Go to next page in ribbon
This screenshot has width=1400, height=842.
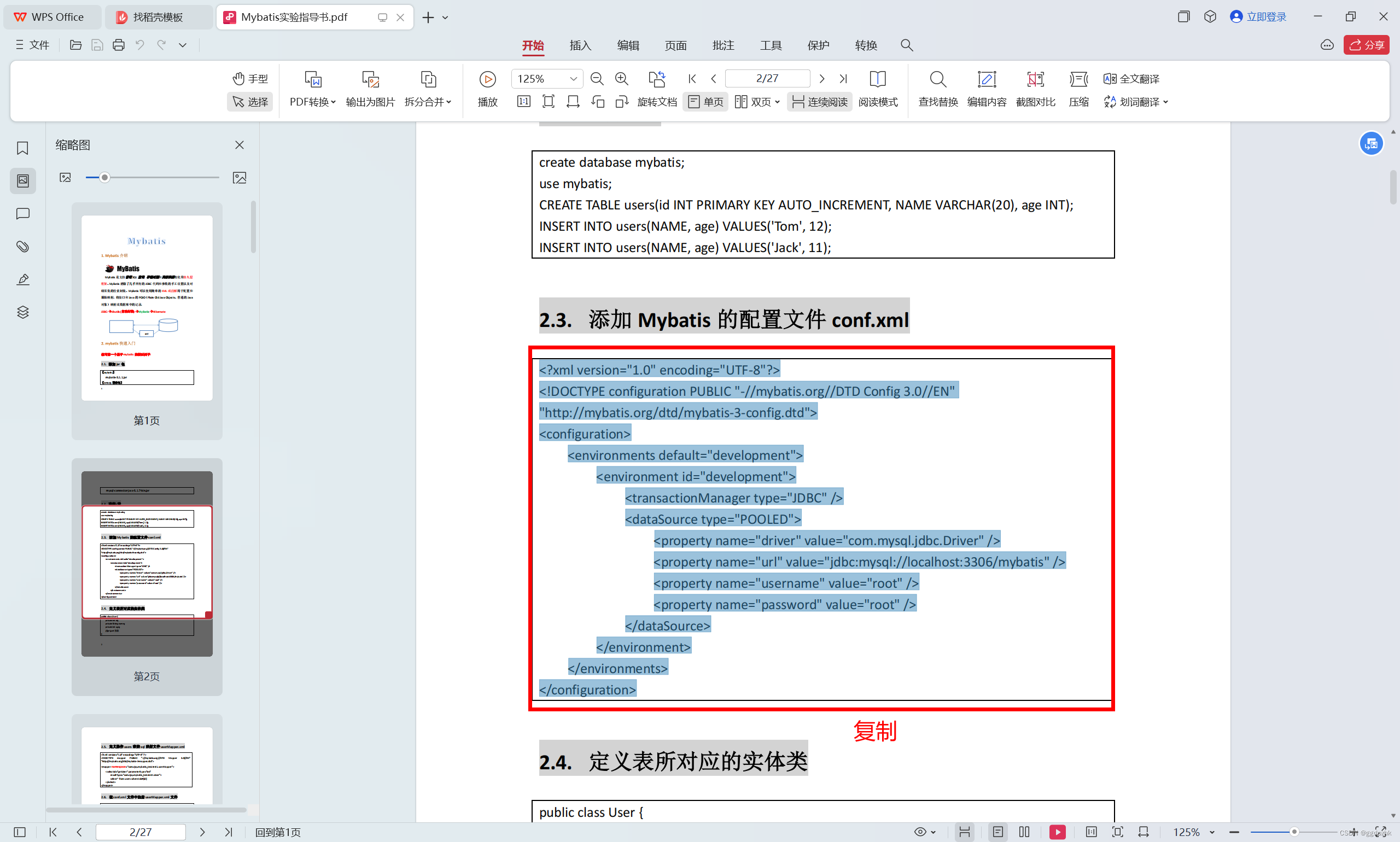click(x=822, y=78)
